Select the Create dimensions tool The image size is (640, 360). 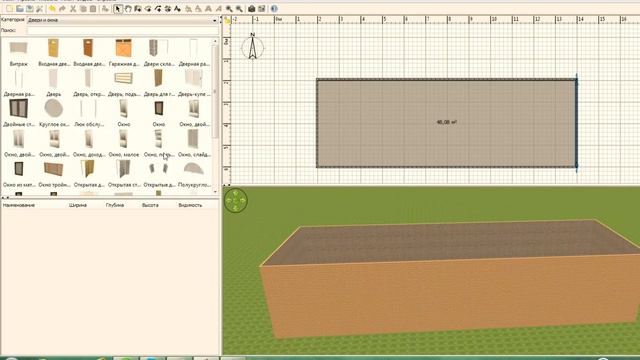point(168,9)
